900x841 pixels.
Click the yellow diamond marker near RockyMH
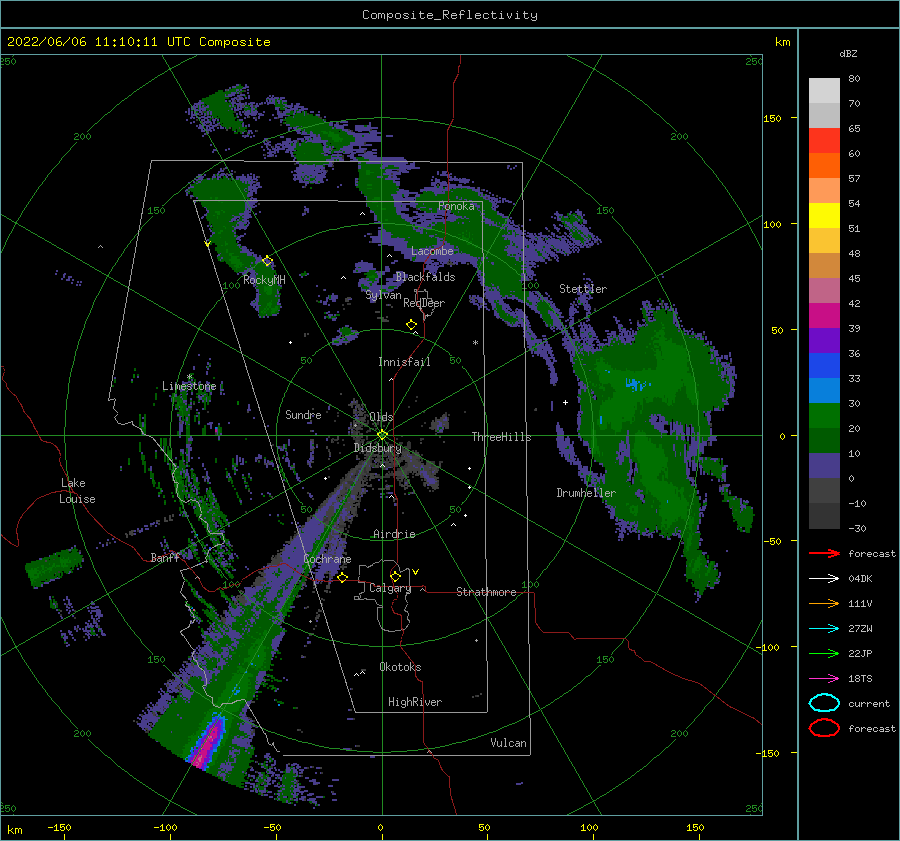click(x=267, y=261)
